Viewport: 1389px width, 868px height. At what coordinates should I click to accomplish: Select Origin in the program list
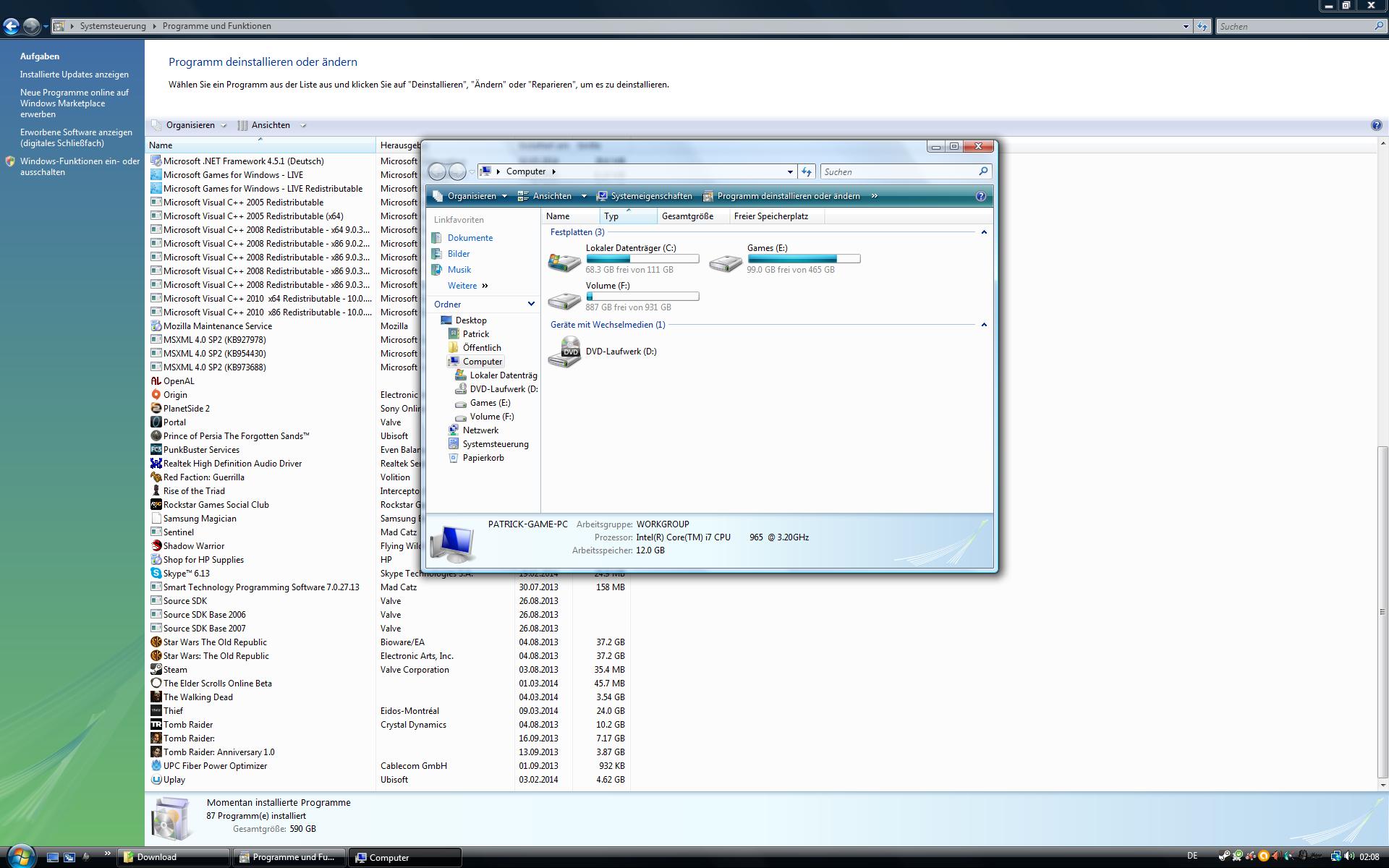(x=175, y=395)
